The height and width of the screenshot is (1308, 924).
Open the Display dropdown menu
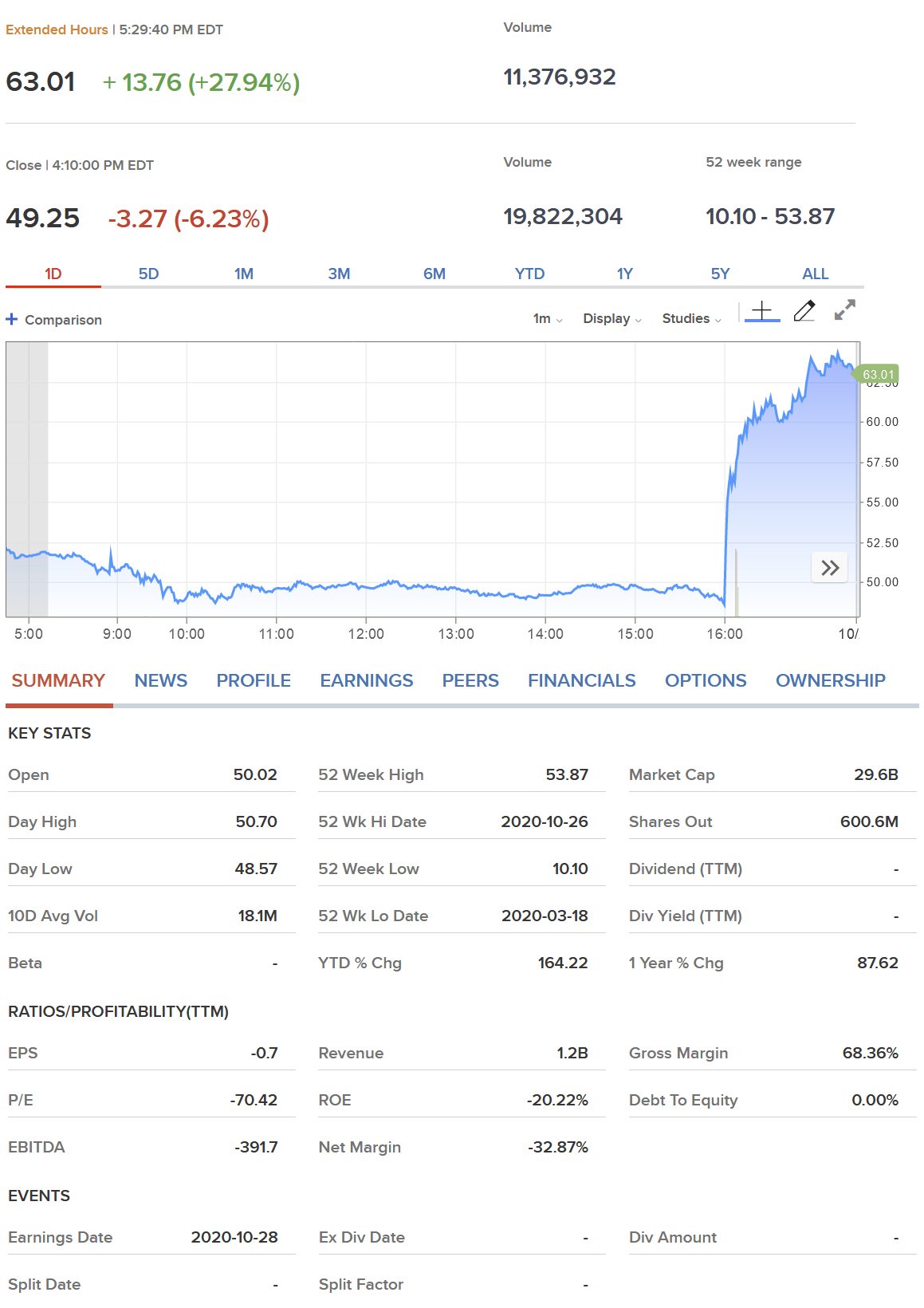tap(611, 319)
